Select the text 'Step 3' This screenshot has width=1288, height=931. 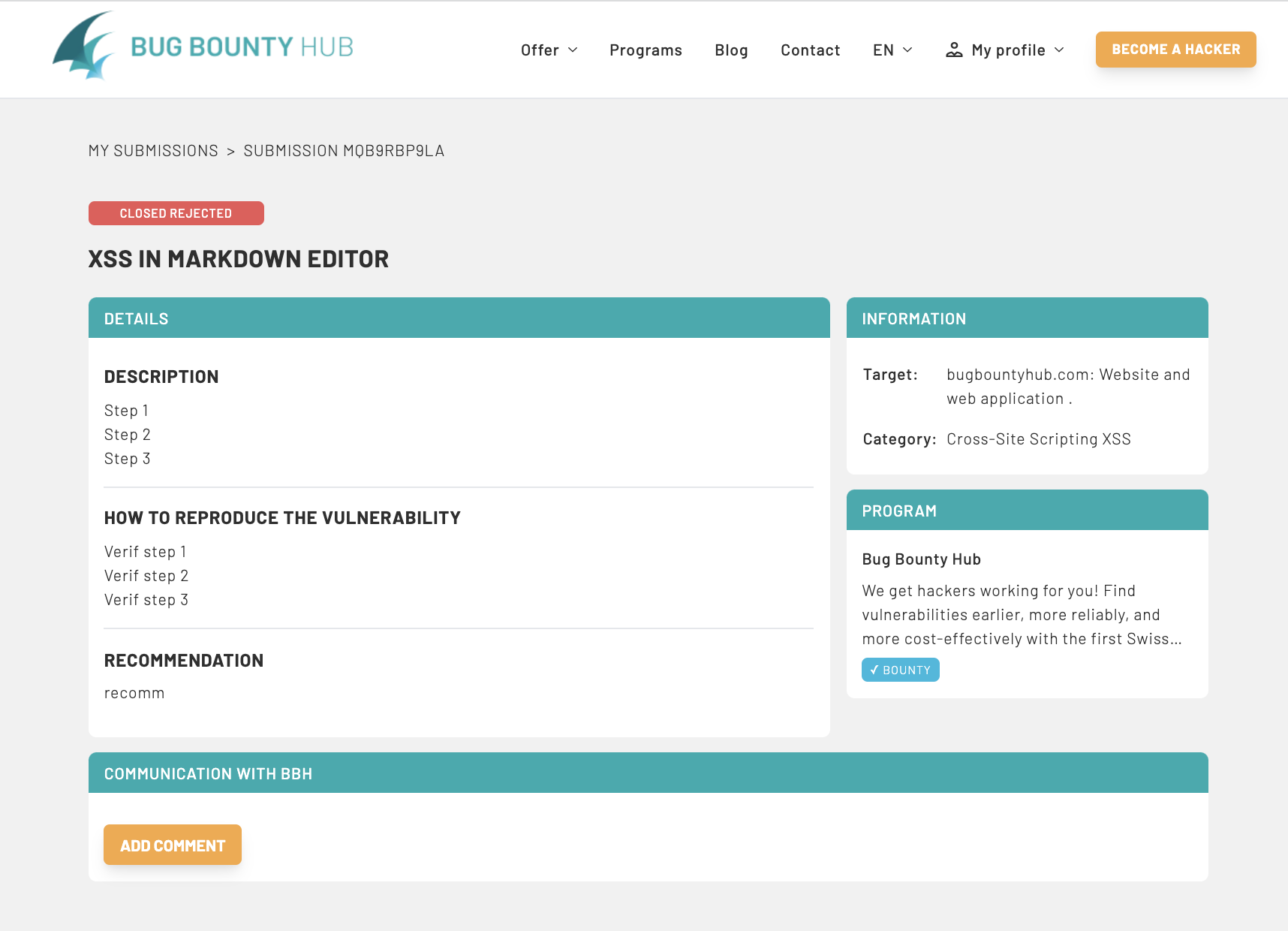point(128,459)
